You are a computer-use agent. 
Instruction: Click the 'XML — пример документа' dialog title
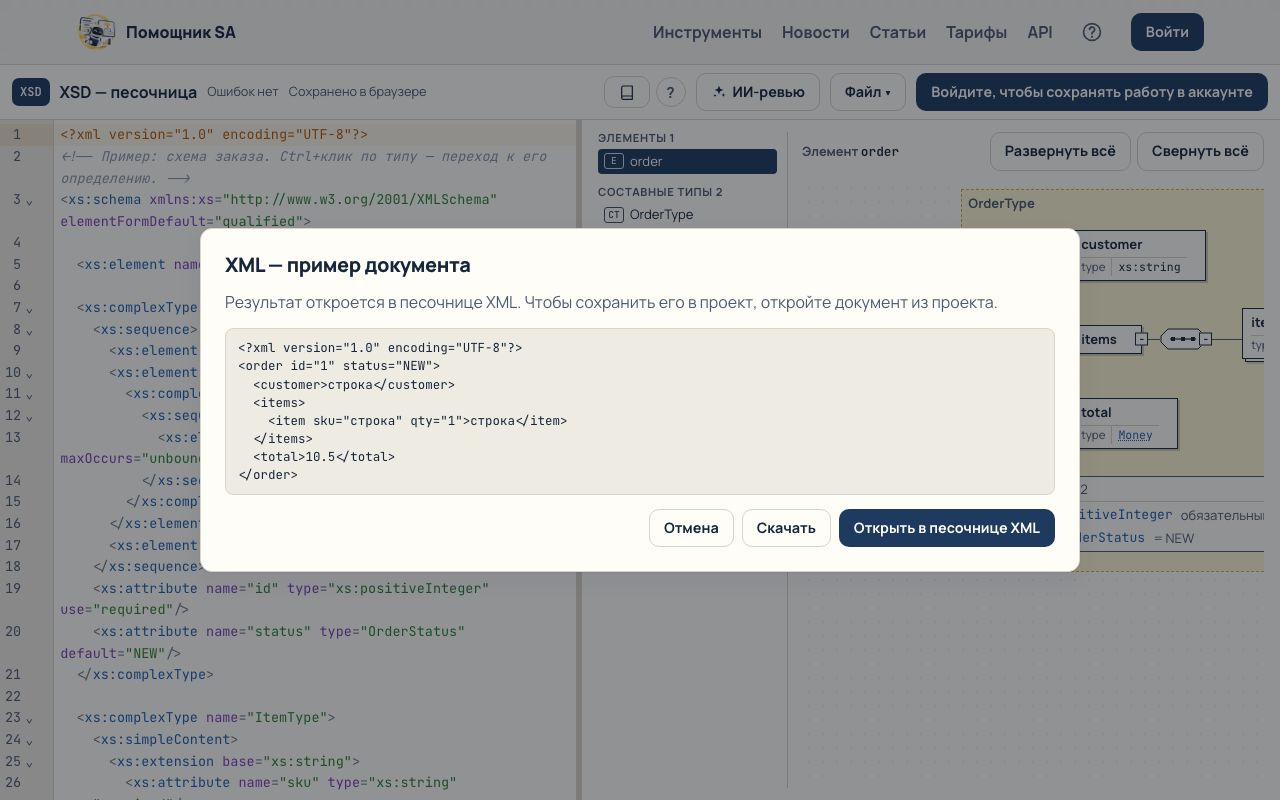(347, 265)
